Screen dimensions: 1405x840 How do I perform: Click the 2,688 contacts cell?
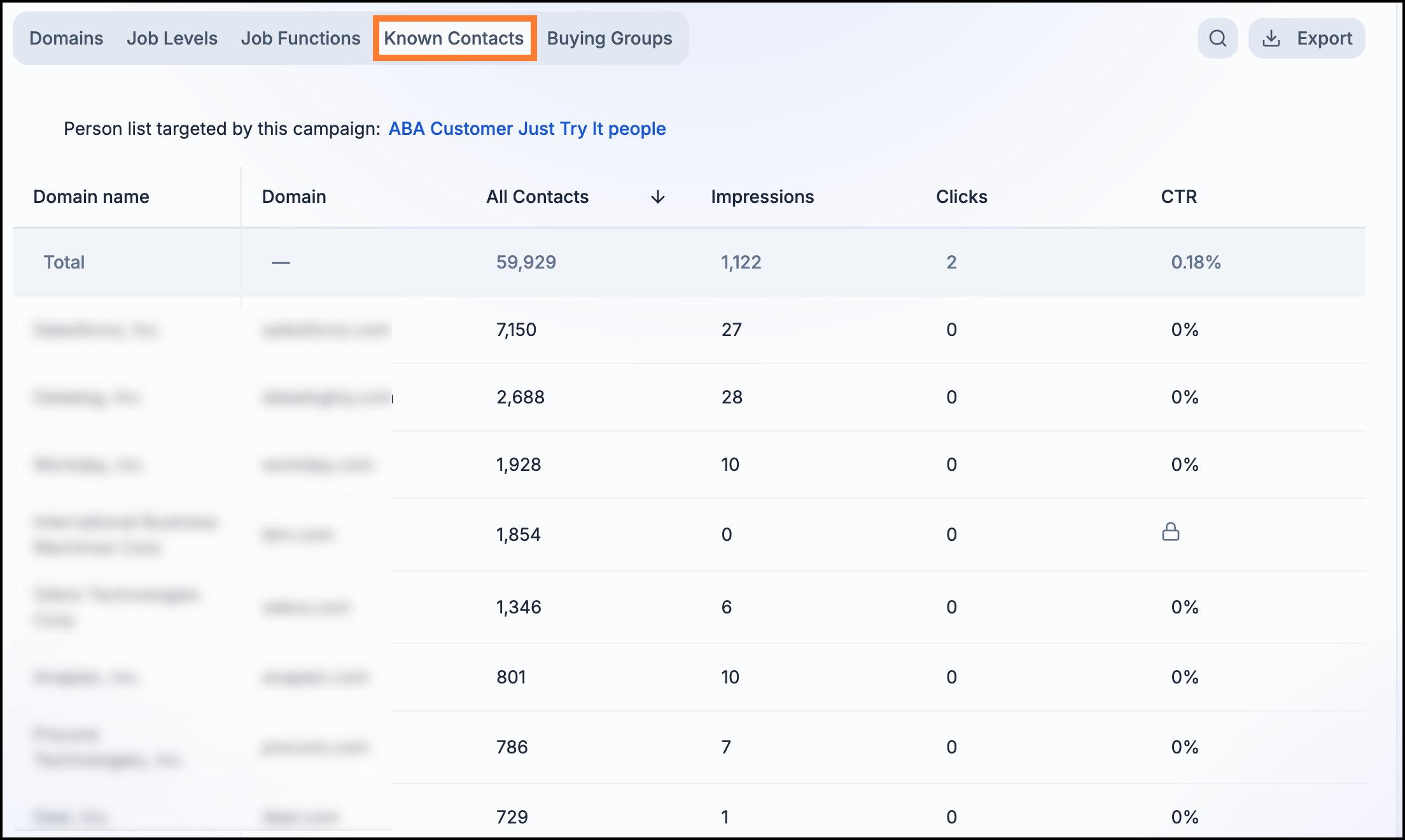pyautogui.click(x=521, y=397)
